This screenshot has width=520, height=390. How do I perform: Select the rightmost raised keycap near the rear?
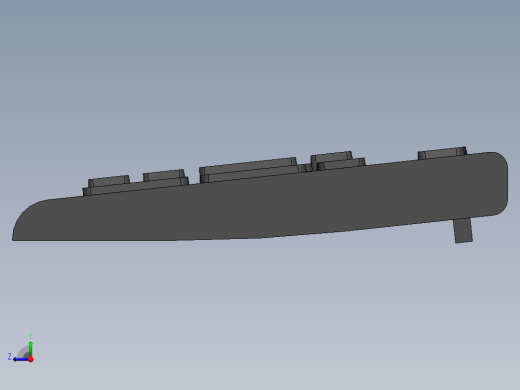[442, 153]
